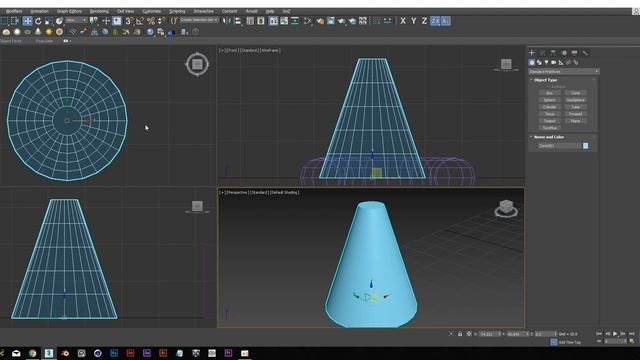Toggle the Percent Snap button

[x=151, y=21]
